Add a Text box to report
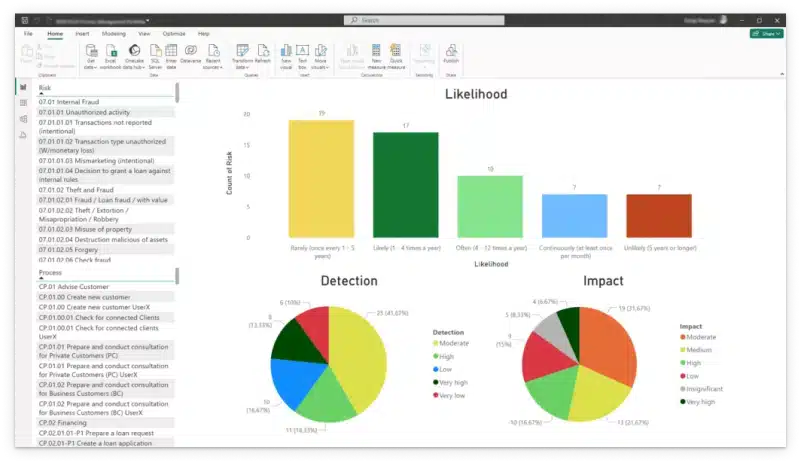This screenshot has width=801, height=464. coord(302,51)
